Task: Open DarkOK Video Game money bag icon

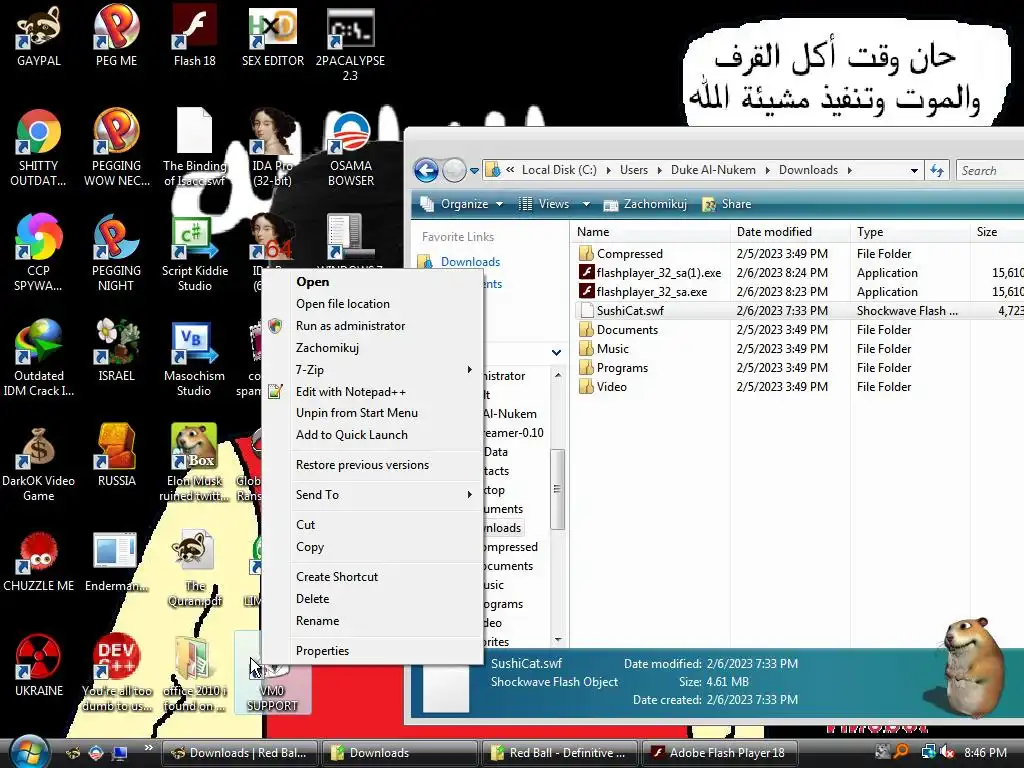Action: pos(39,463)
